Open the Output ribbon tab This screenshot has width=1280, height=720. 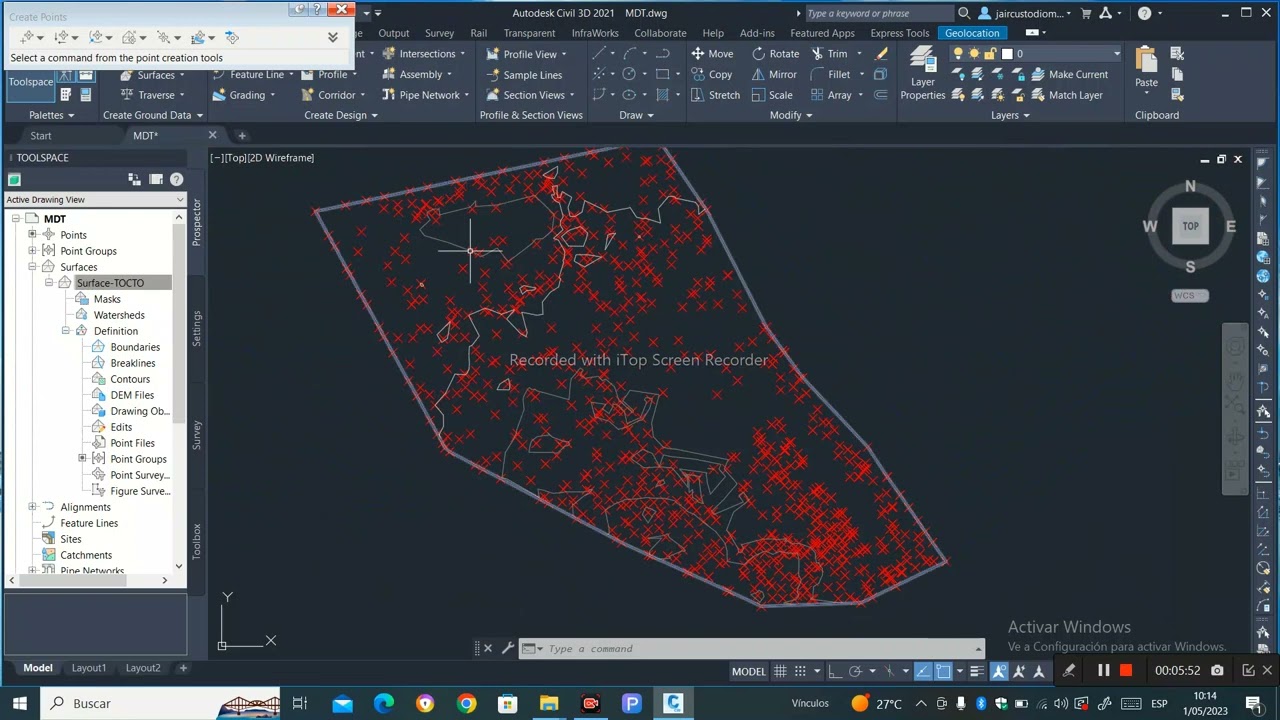(x=393, y=33)
